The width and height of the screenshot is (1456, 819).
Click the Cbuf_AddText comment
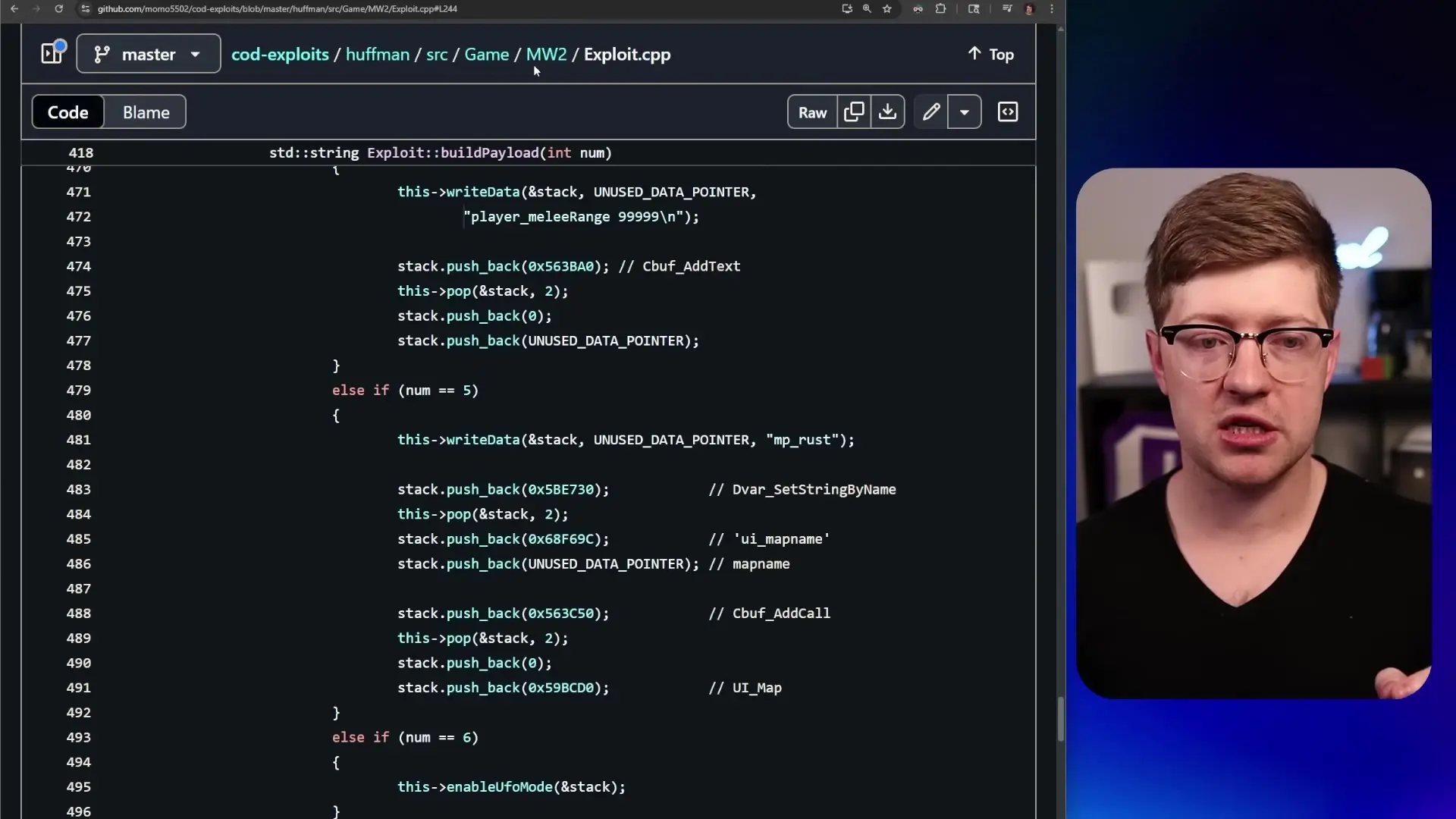click(x=679, y=266)
